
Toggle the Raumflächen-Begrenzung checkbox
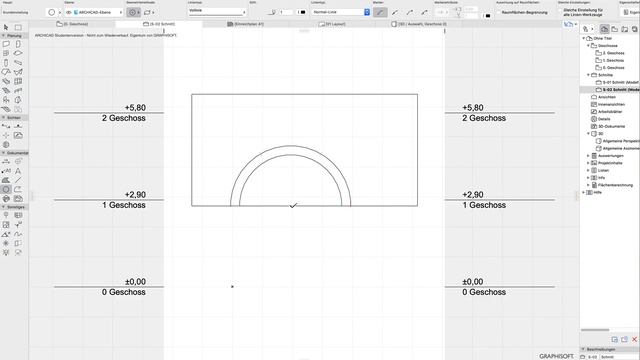[x=498, y=12]
